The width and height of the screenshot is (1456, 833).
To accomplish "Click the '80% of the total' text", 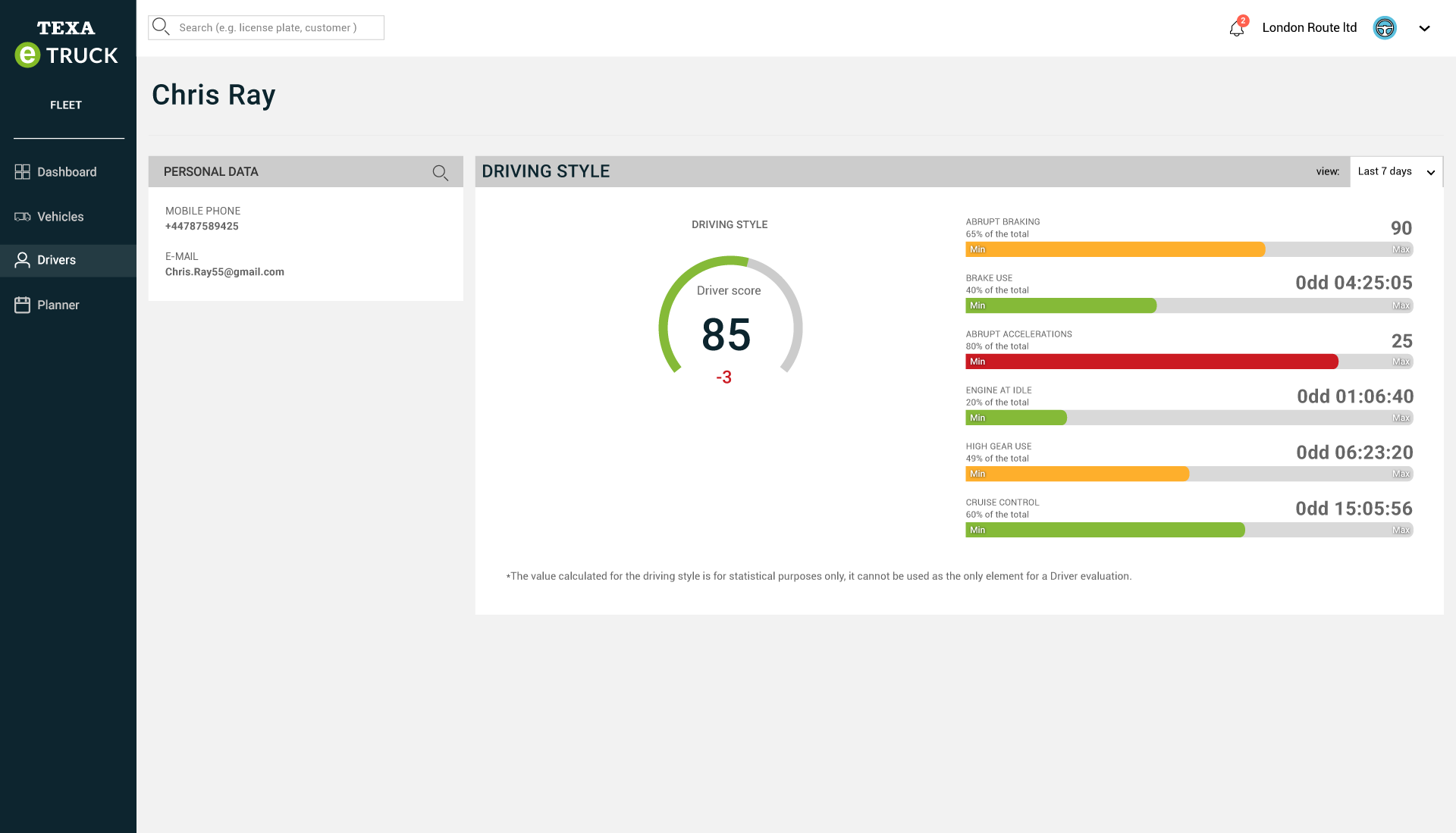I will [997, 346].
